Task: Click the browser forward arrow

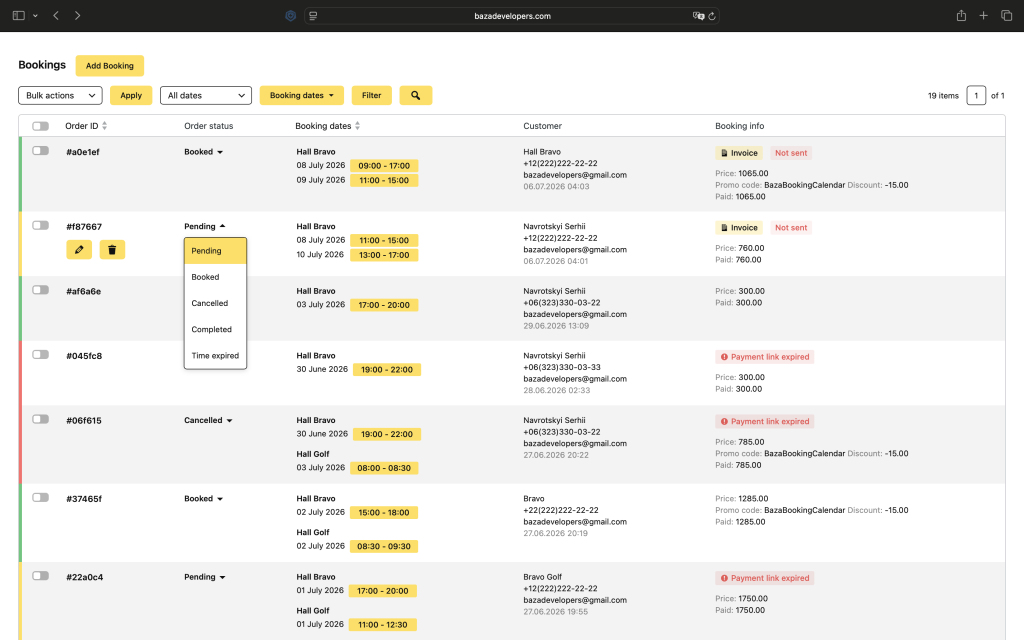Action: coord(77,16)
